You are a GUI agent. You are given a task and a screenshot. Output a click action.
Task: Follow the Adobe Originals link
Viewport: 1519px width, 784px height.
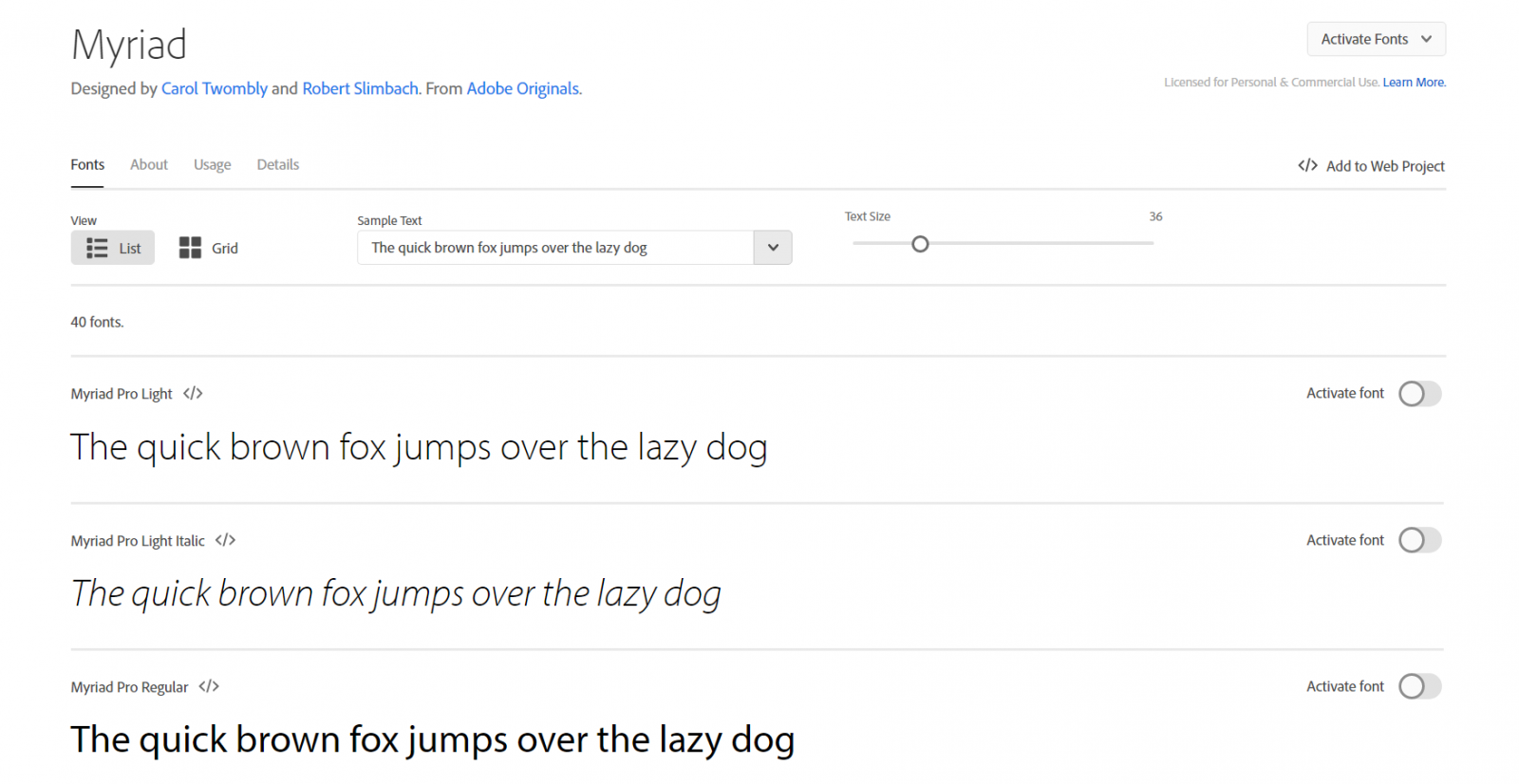[523, 88]
